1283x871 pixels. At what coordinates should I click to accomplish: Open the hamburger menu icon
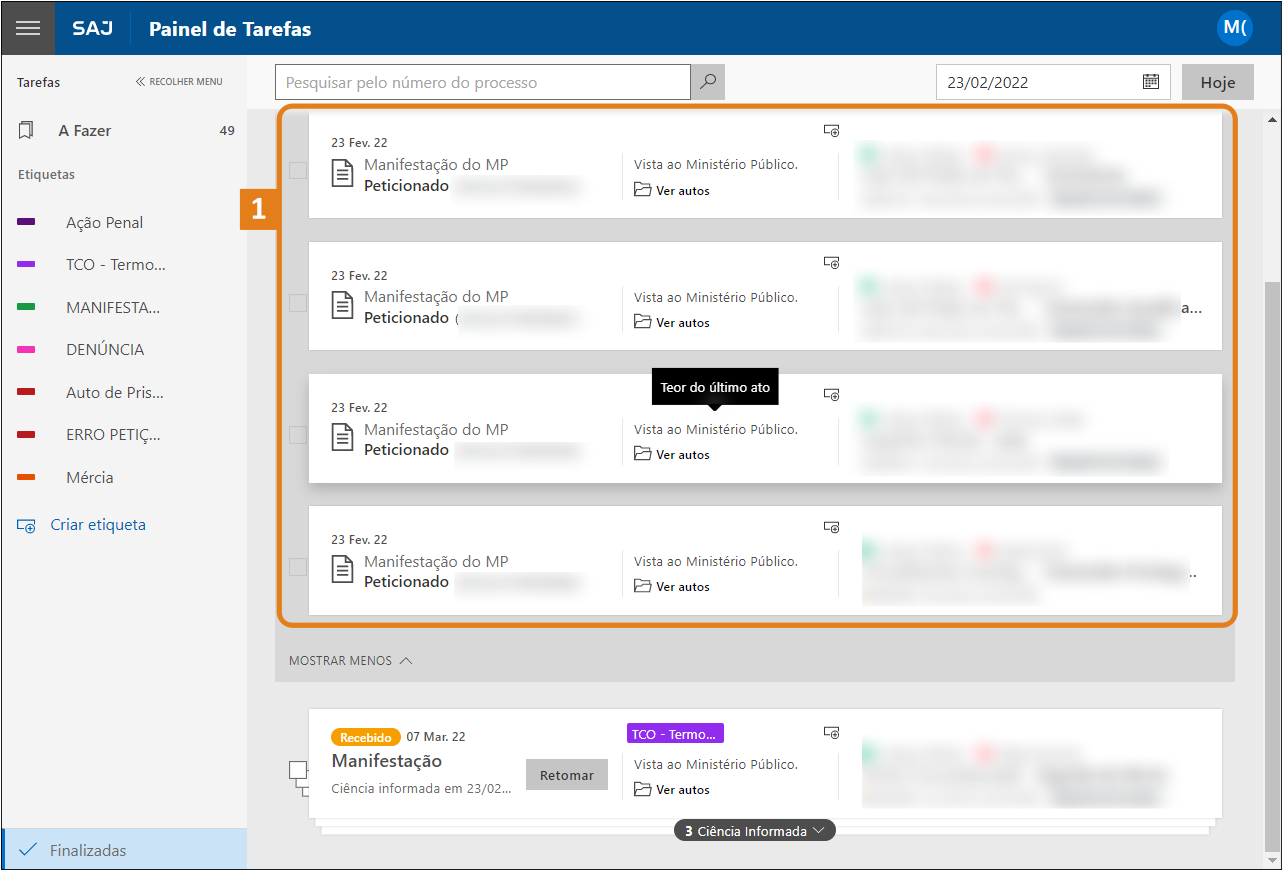pos(28,28)
